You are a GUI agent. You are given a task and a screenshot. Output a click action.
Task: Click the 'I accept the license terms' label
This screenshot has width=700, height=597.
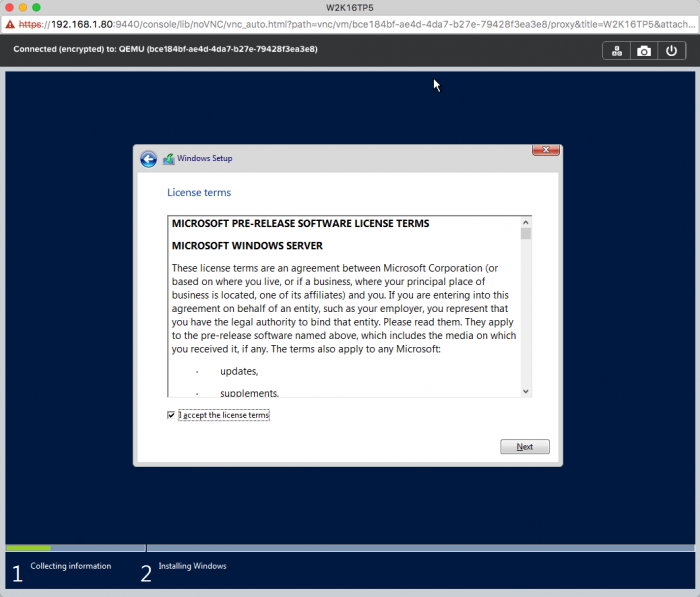pyautogui.click(x=224, y=415)
